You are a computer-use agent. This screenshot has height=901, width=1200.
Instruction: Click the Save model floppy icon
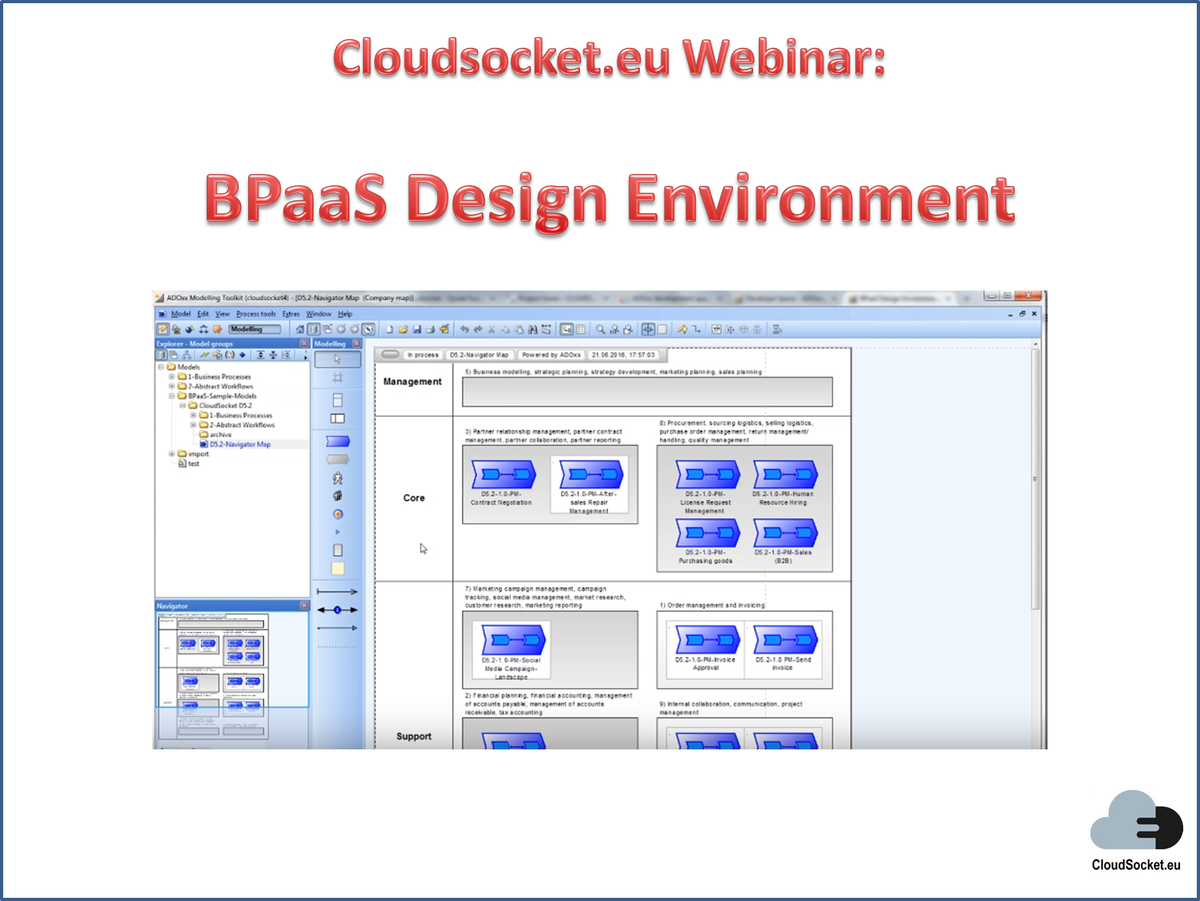[417, 328]
